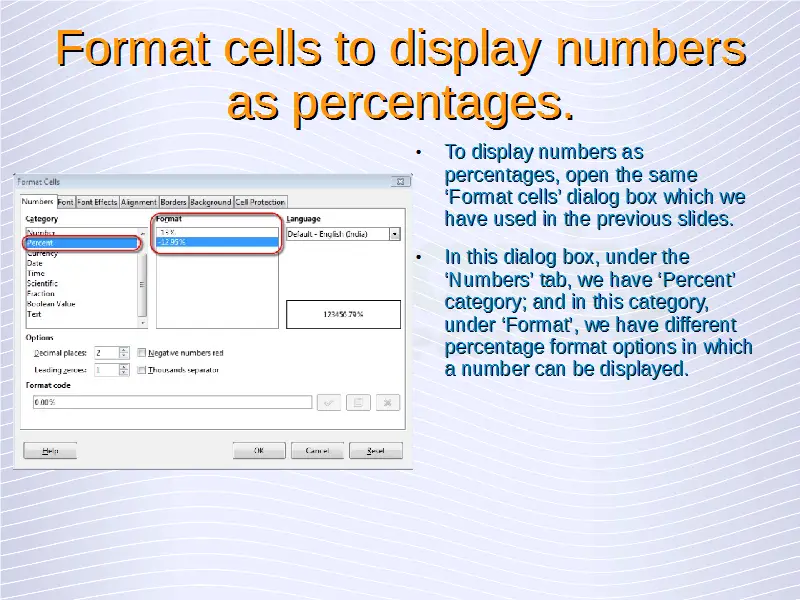Confirm with the OK button
Image resolution: width=800 pixels, height=600 pixels.
coord(259,451)
